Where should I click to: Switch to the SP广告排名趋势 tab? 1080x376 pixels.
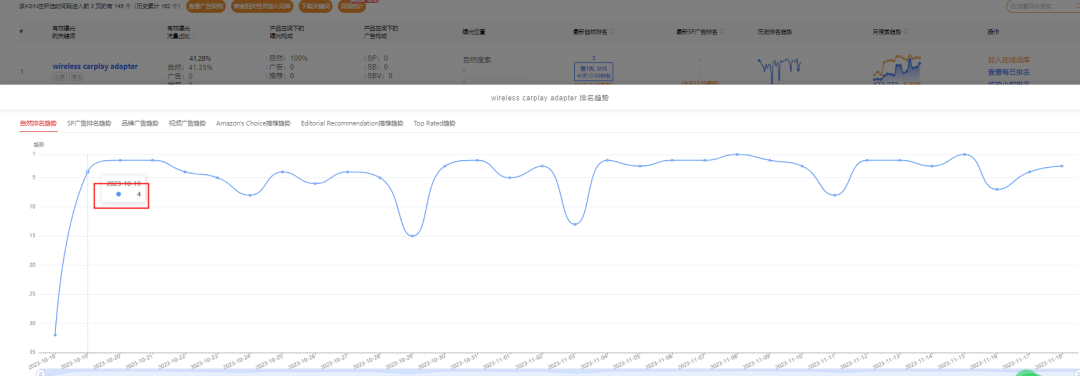[x=89, y=123]
